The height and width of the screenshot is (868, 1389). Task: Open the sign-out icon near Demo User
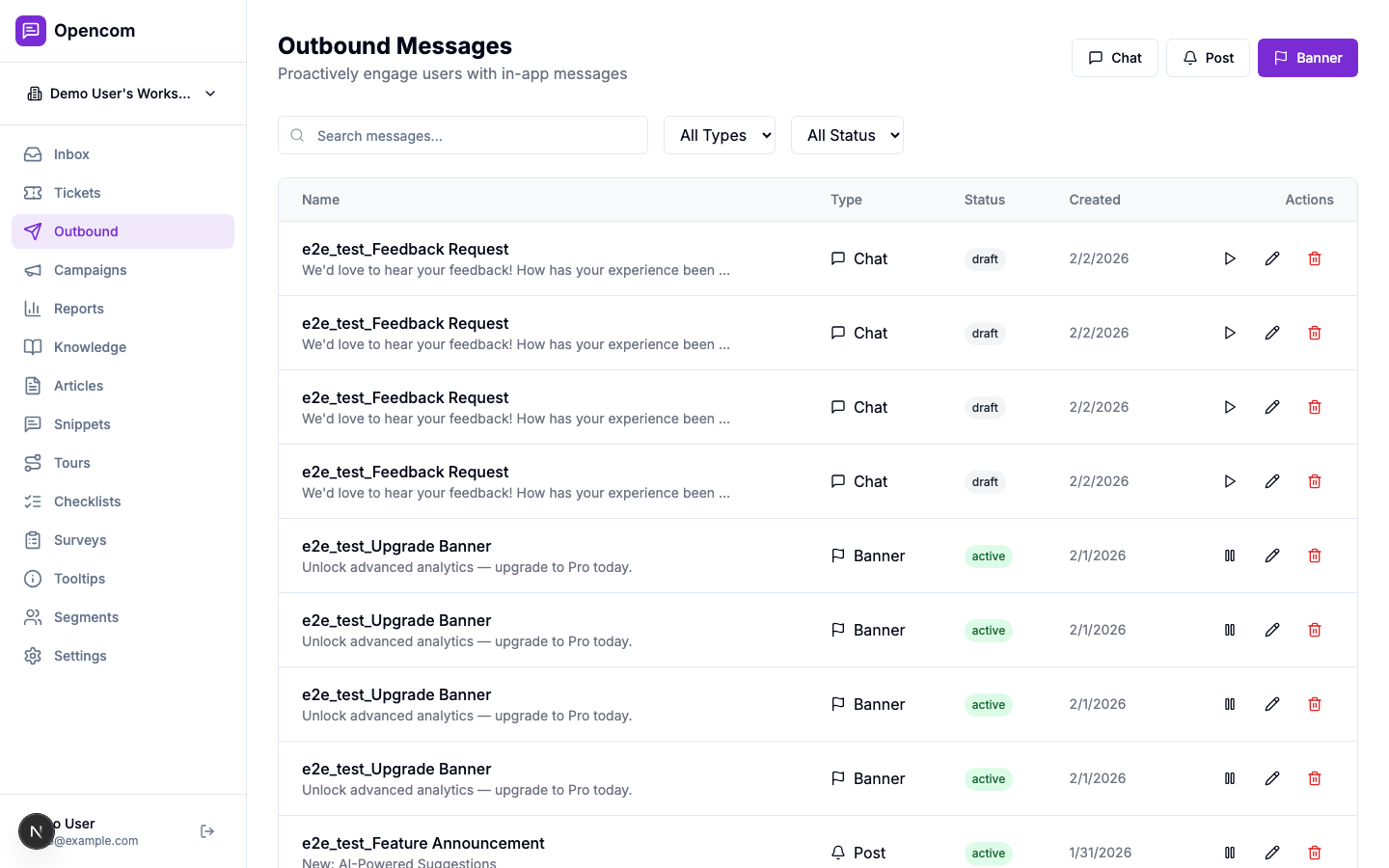(206, 830)
